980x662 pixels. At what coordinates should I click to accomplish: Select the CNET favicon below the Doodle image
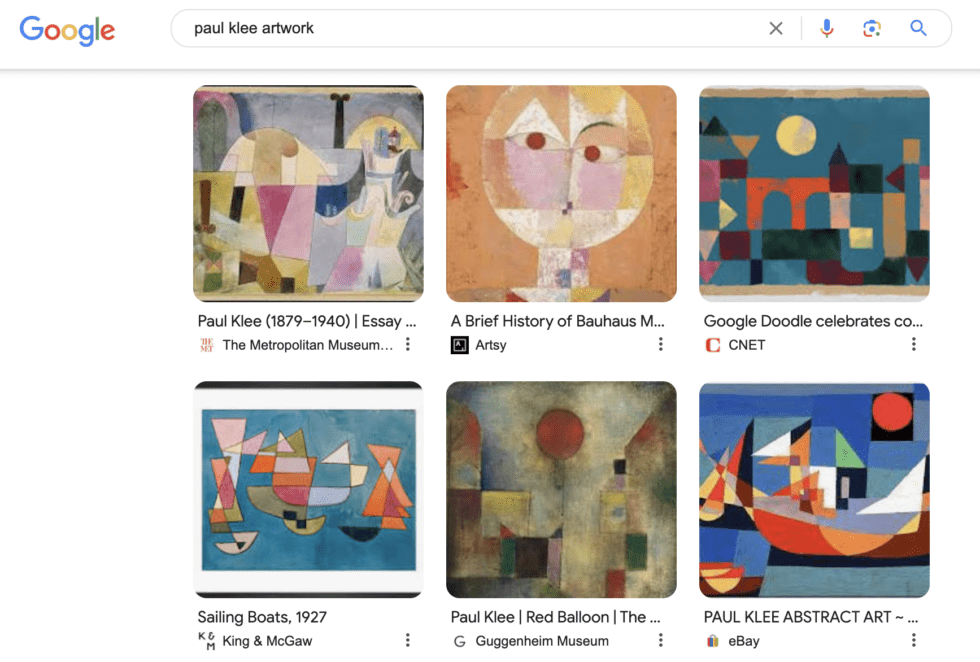(711, 345)
